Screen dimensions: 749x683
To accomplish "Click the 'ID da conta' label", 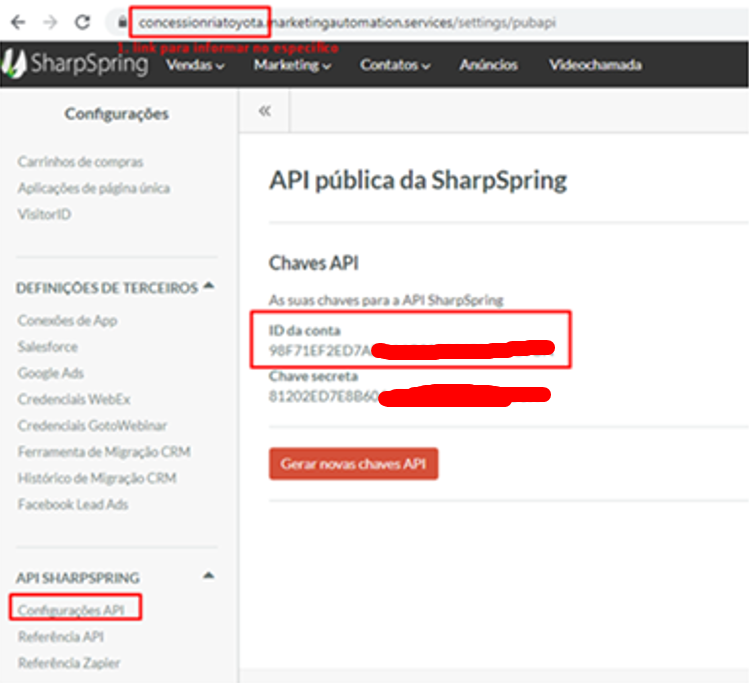I will [x=304, y=330].
